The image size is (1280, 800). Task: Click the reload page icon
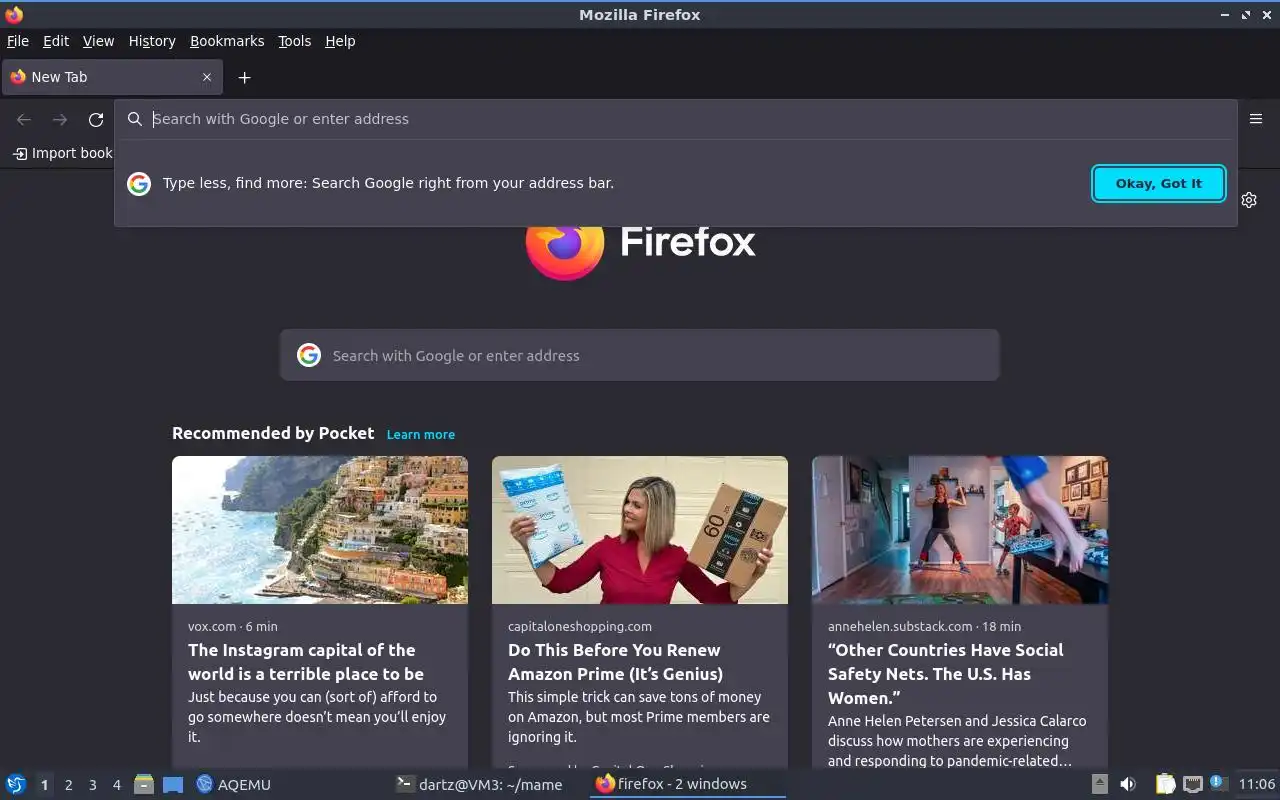(x=96, y=120)
